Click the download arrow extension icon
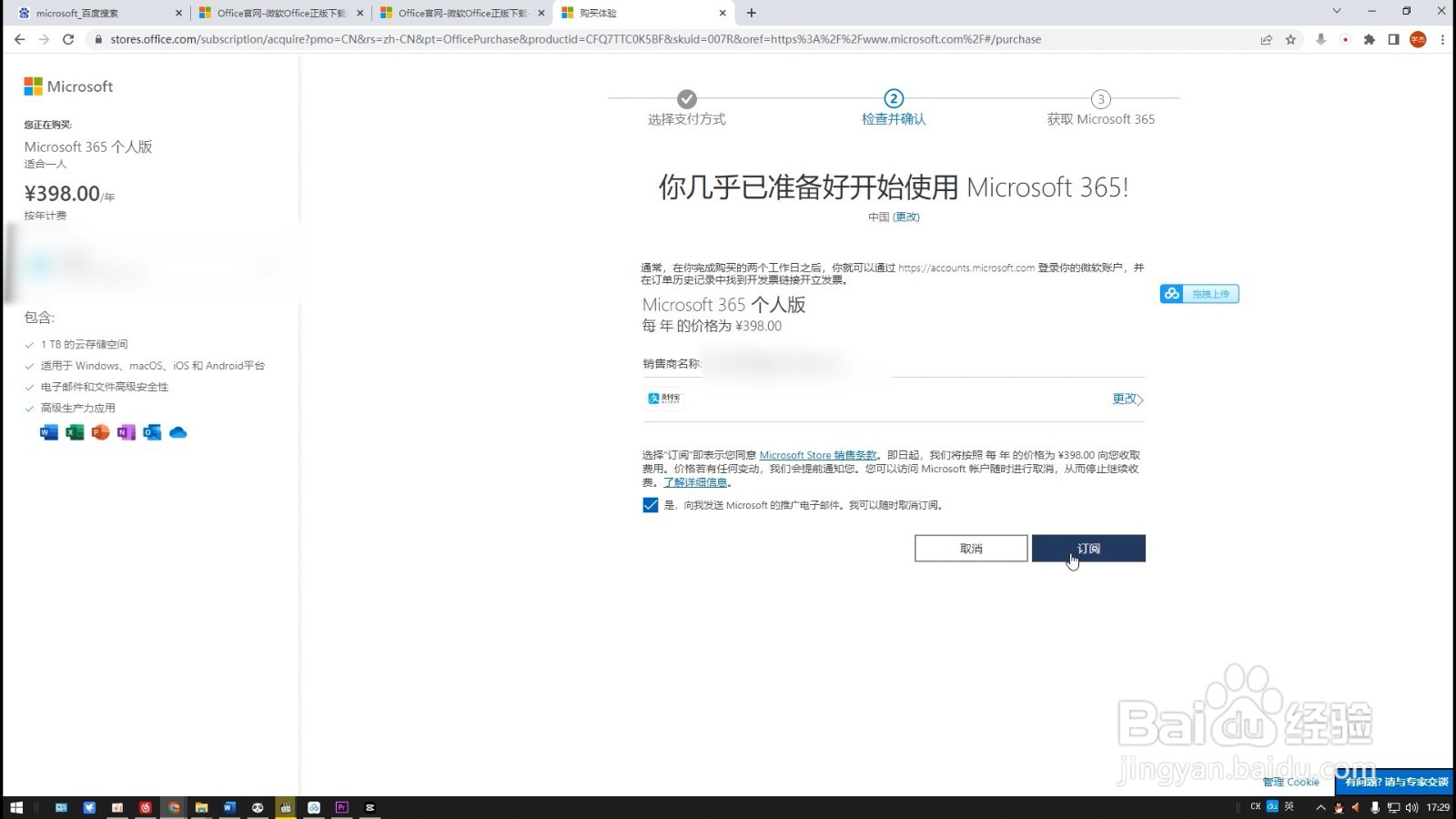The width and height of the screenshot is (1456, 819). 1320,39
